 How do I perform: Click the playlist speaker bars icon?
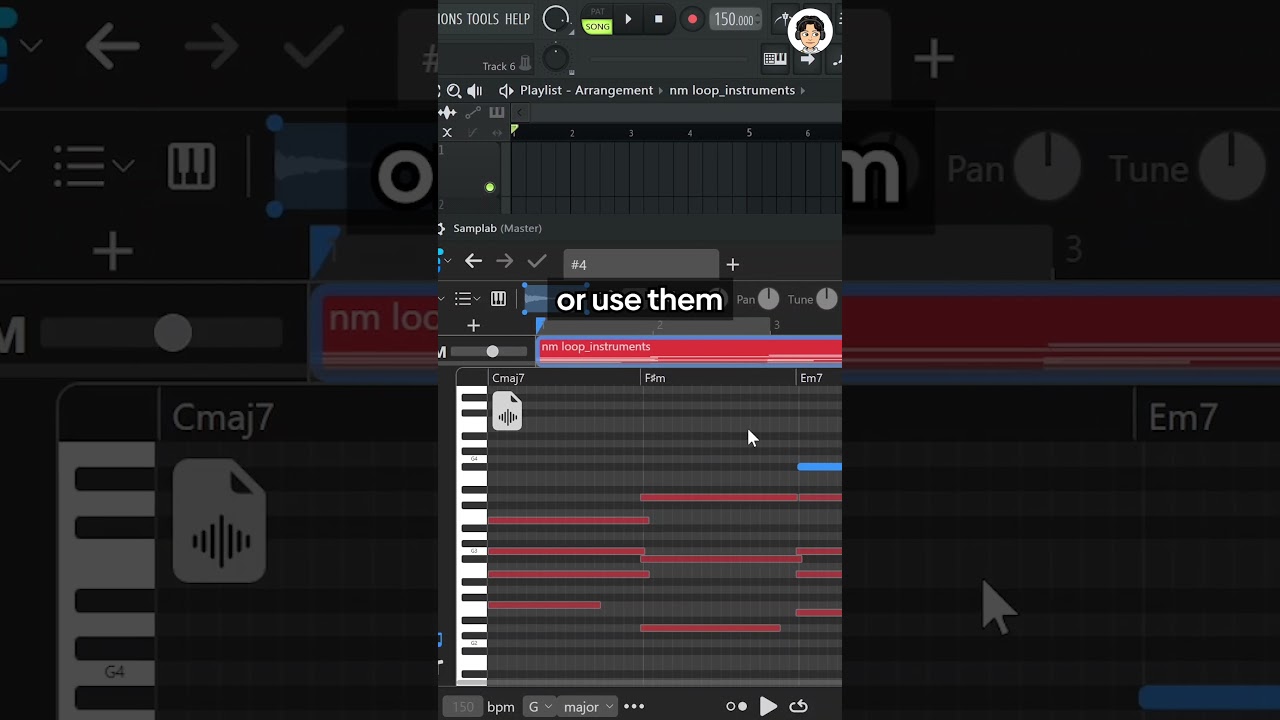point(475,90)
